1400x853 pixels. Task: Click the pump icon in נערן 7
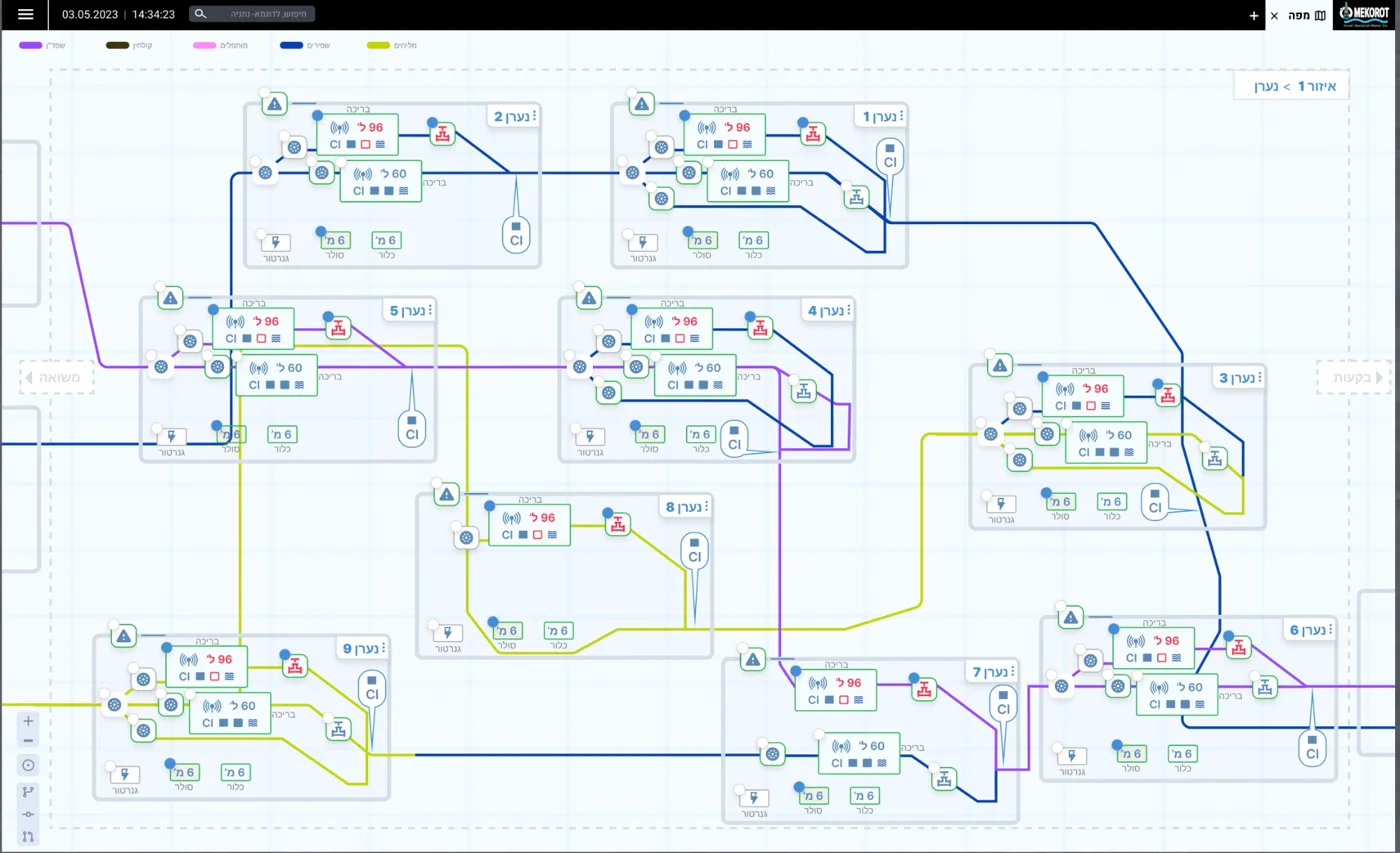(772, 754)
